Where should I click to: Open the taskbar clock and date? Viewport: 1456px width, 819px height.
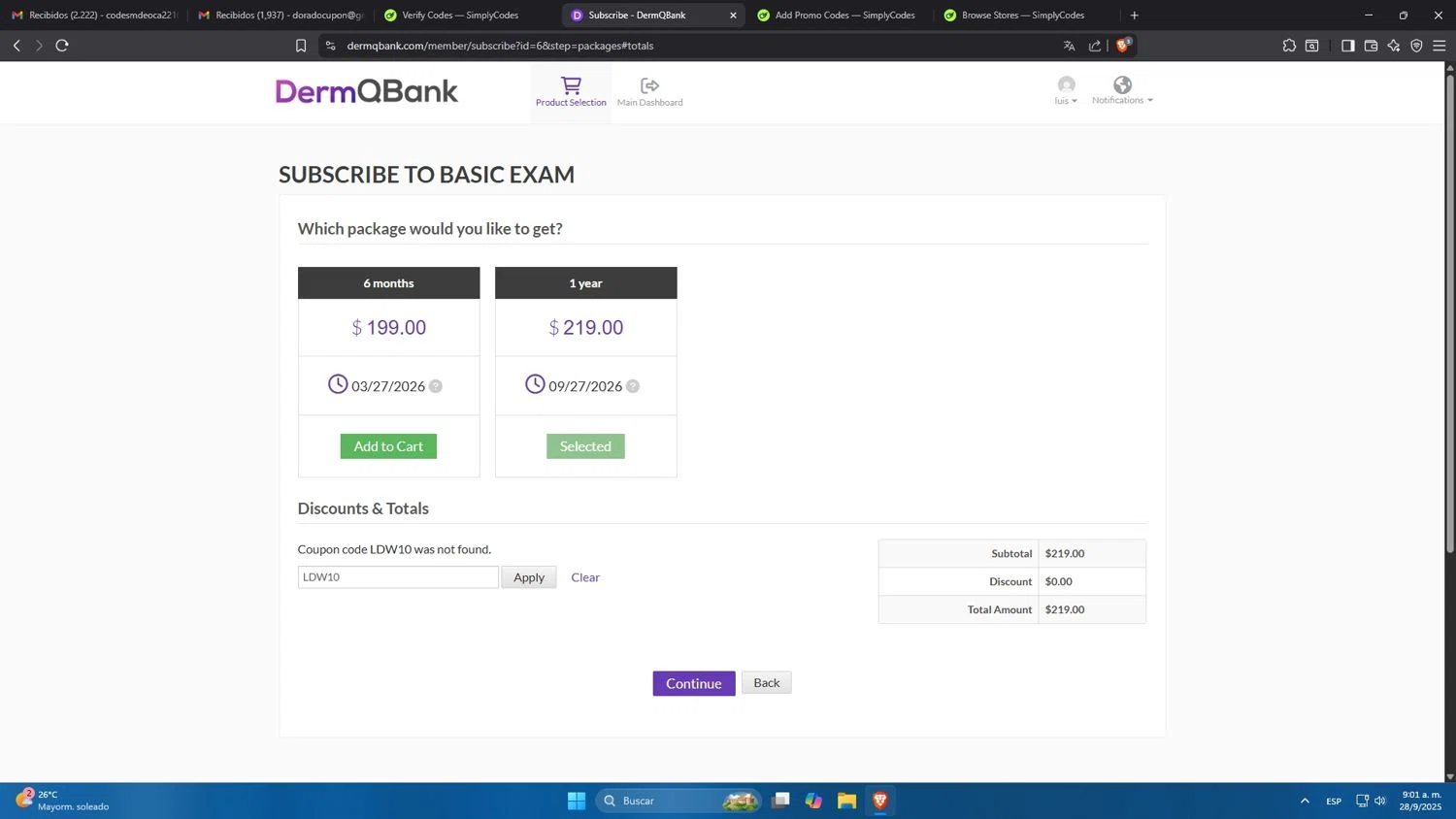[1420, 801]
